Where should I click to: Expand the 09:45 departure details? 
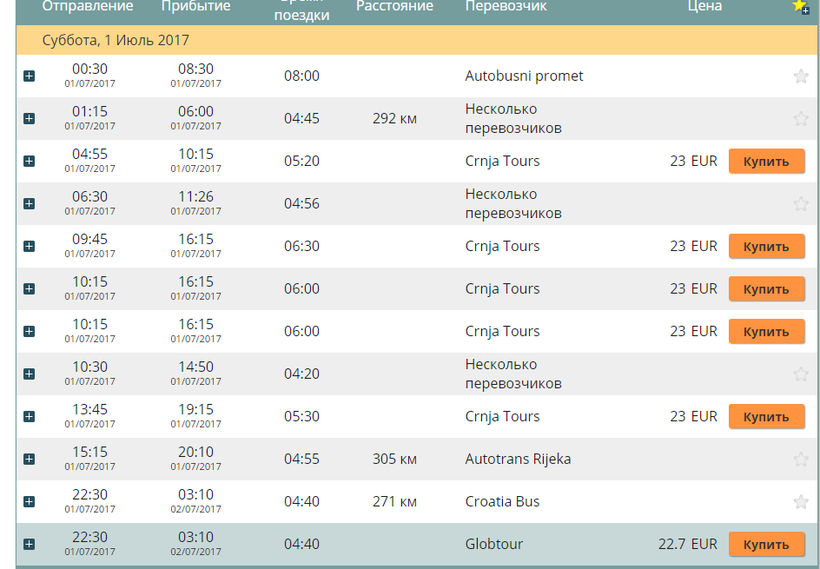click(x=29, y=246)
